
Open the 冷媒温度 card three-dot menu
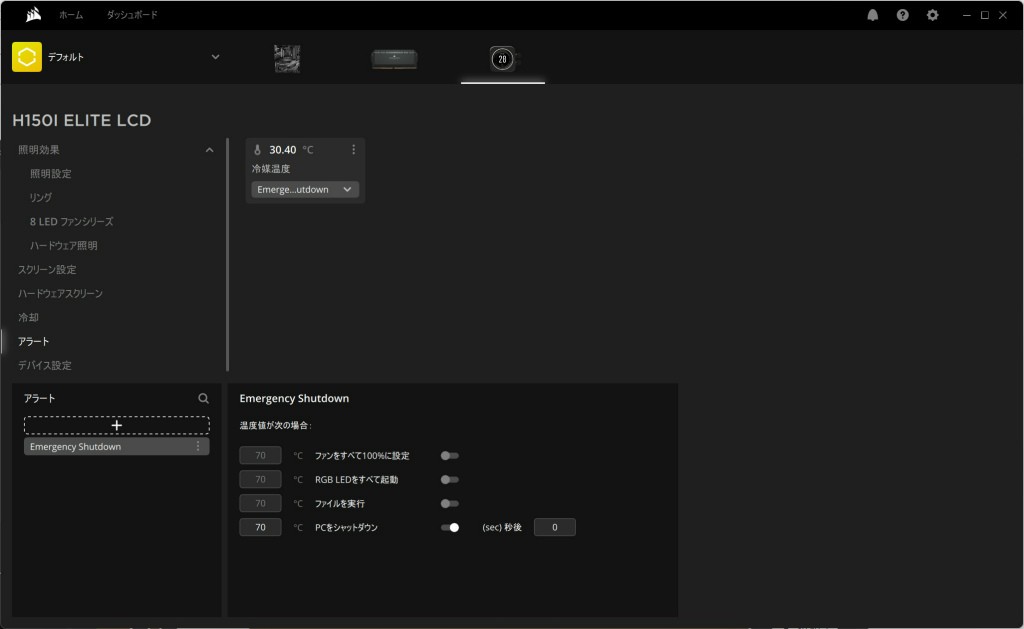(353, 150)
